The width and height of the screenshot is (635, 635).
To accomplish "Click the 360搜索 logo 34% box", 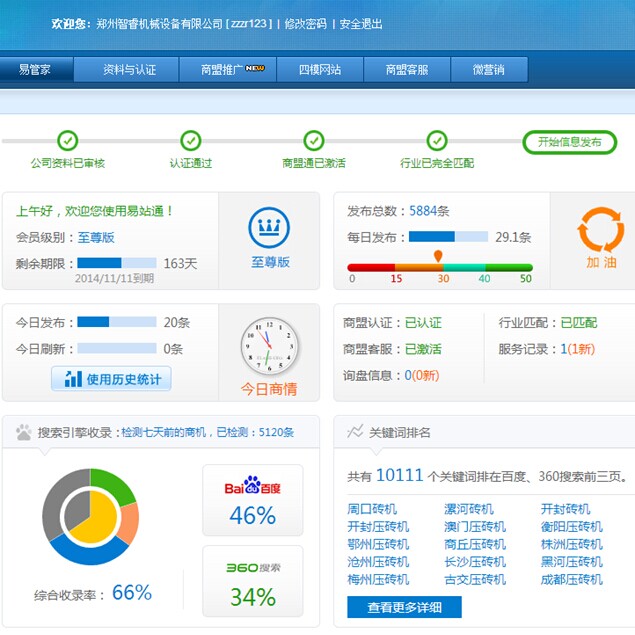I will 252,581.
